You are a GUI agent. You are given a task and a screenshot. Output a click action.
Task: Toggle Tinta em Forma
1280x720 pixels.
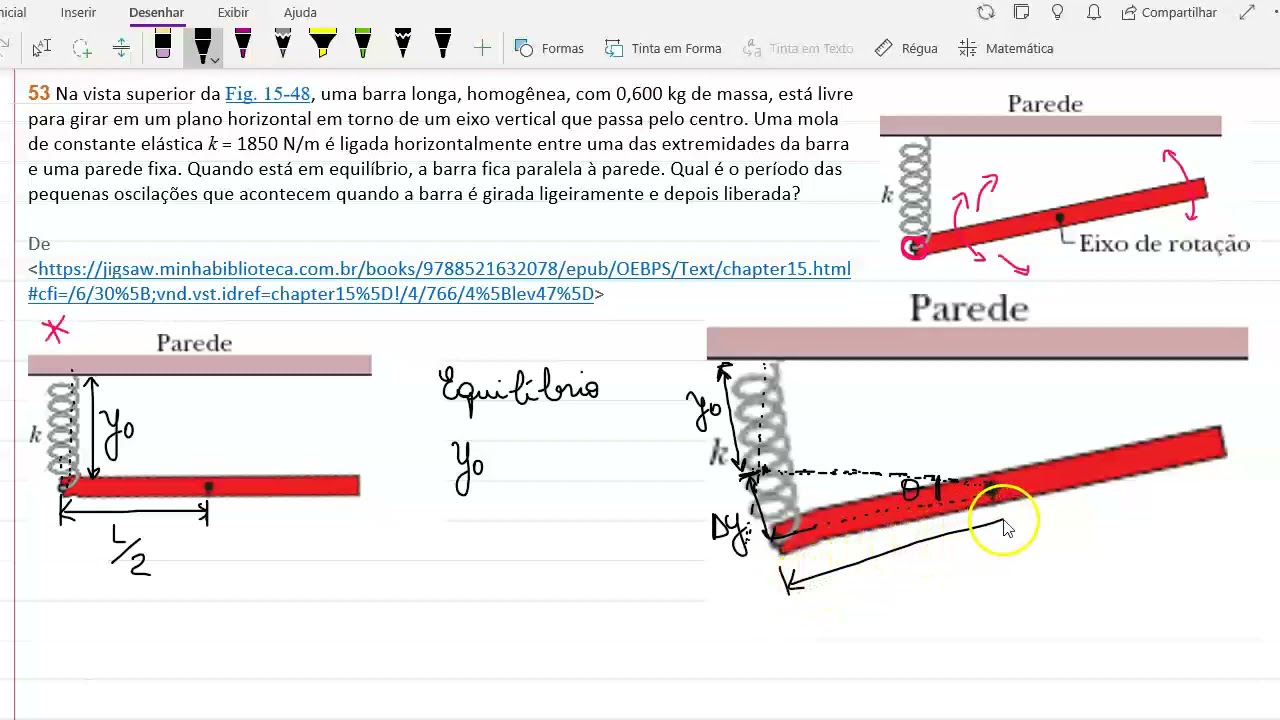pos(663,48)
